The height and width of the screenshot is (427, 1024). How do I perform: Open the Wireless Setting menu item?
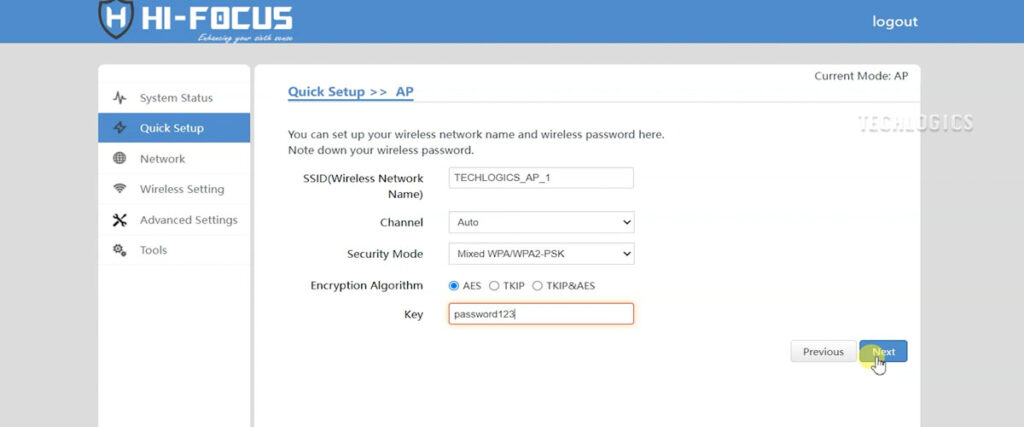pos(181,189)
